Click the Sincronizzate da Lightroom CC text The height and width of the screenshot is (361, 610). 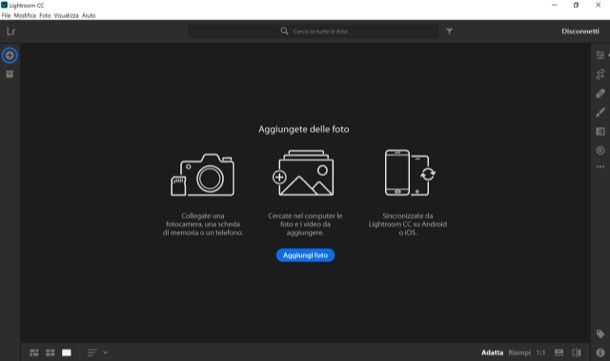pyautogui.click(x=408, y=224)
